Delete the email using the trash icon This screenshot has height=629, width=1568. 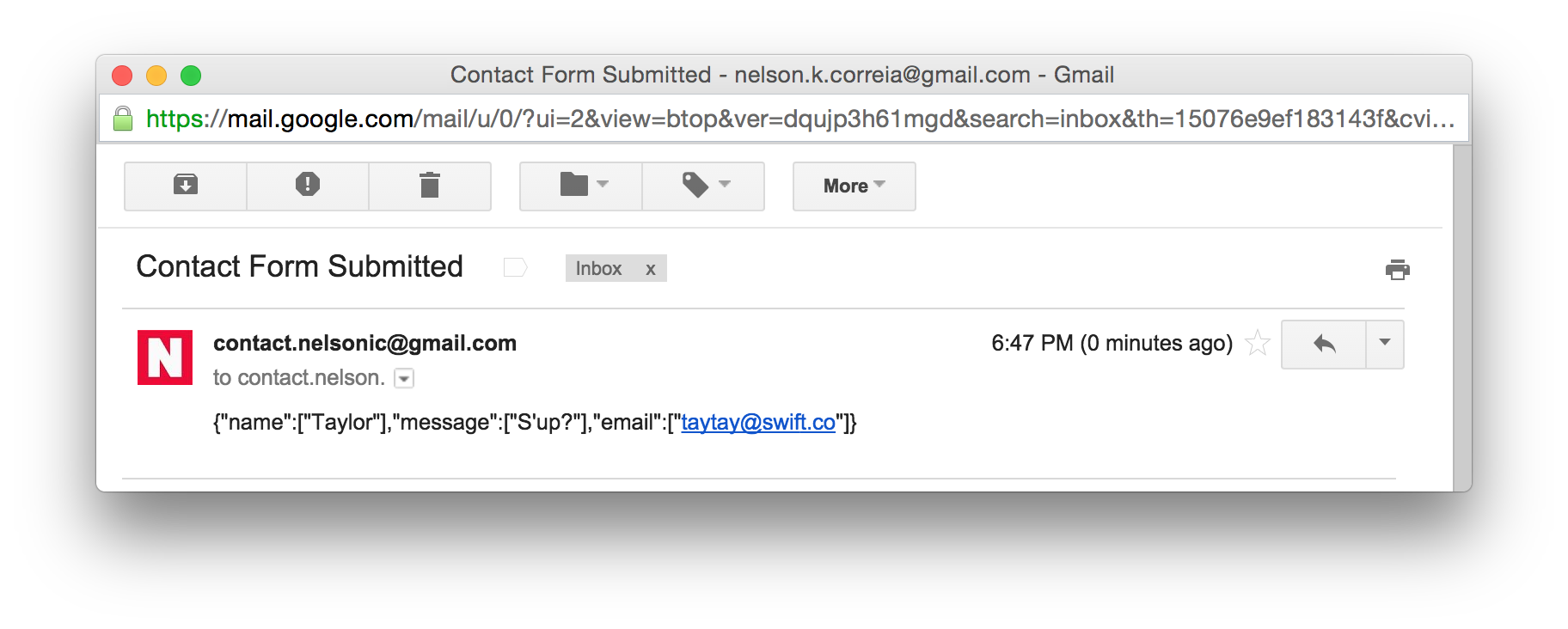pyautogui.click(x=430, y=186)
